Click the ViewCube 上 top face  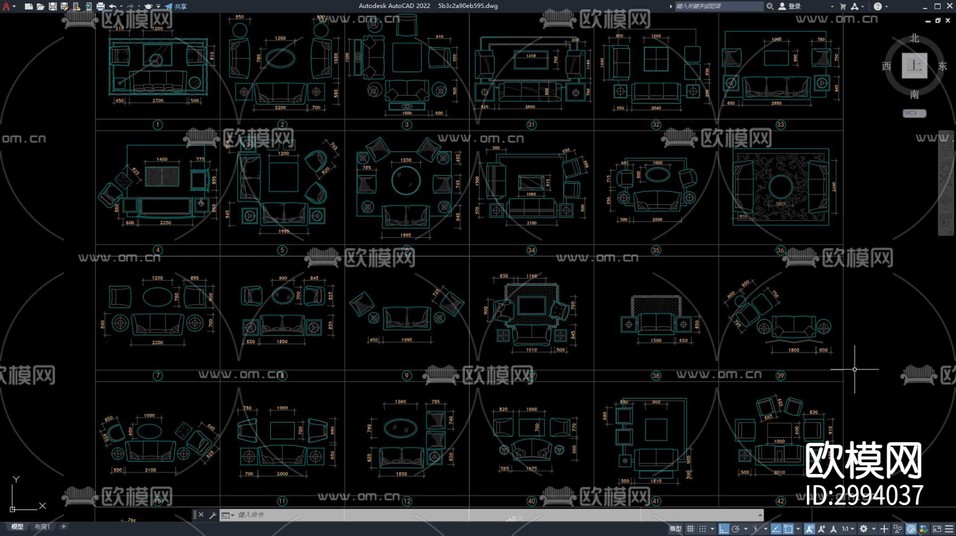915,65
